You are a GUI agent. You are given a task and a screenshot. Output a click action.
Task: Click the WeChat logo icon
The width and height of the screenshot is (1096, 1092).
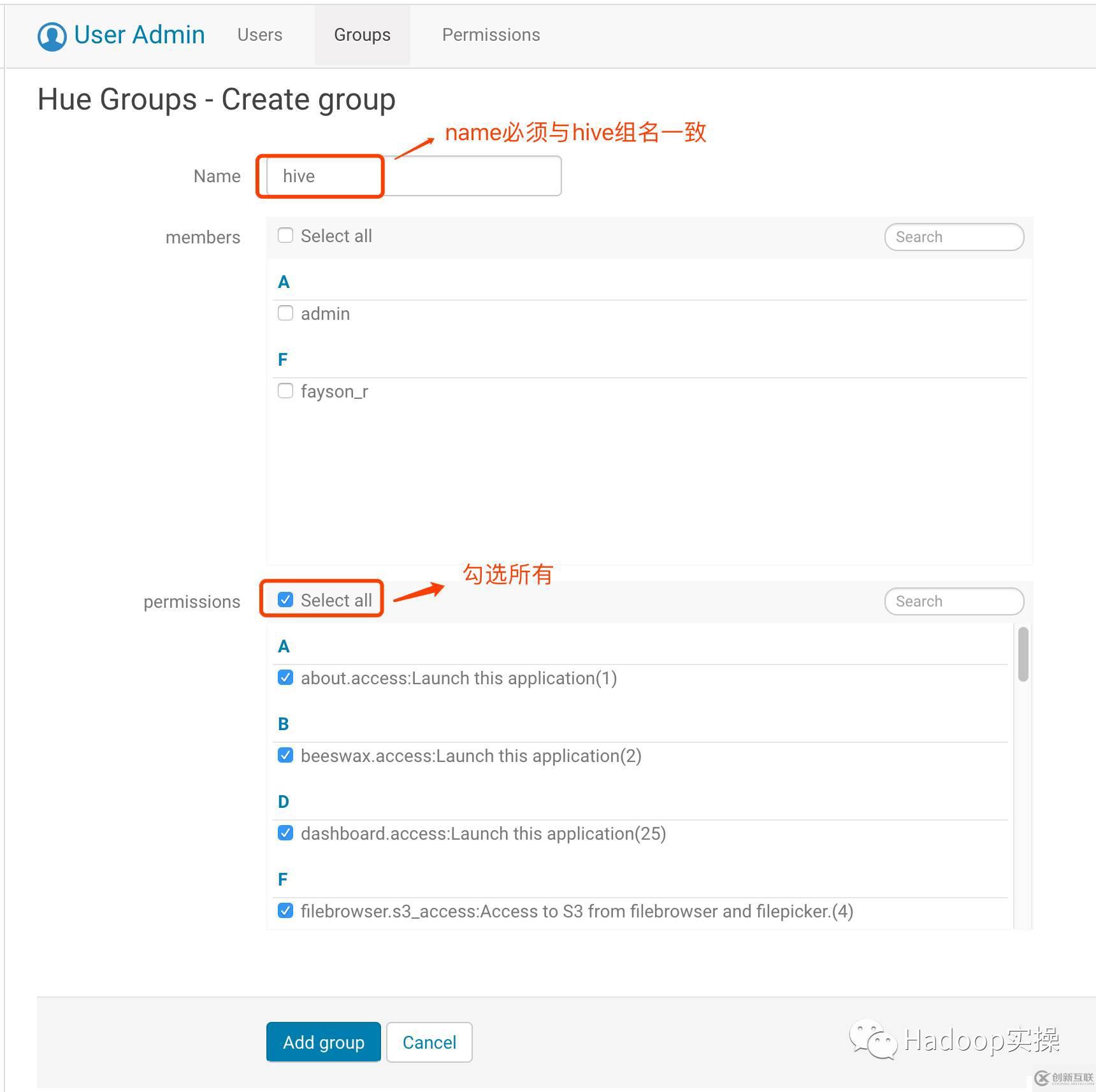click(872, 1039)
